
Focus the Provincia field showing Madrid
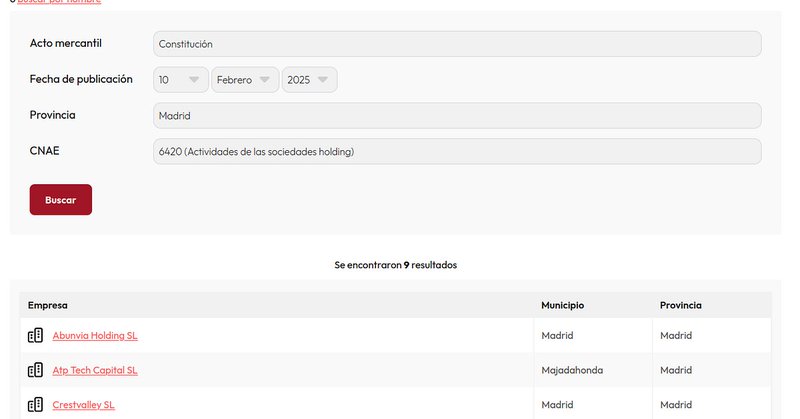tap(457, 115)
